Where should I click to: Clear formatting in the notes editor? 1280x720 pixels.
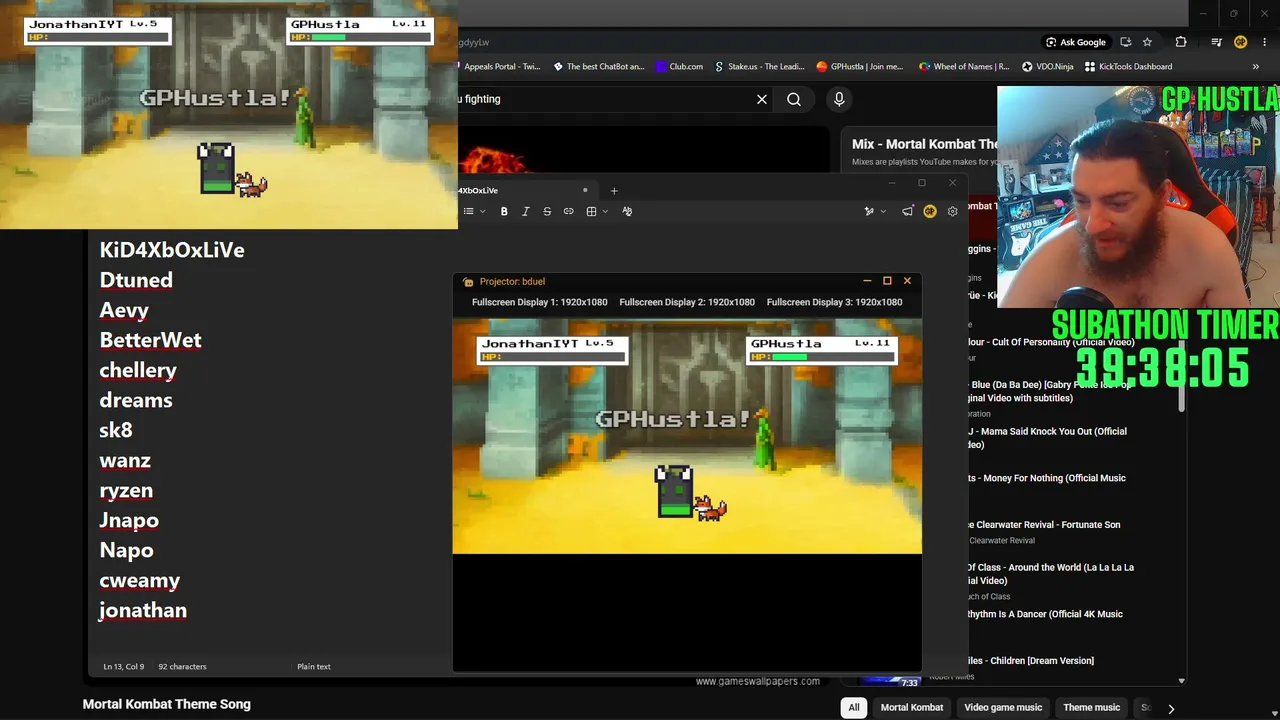point(627,211)
